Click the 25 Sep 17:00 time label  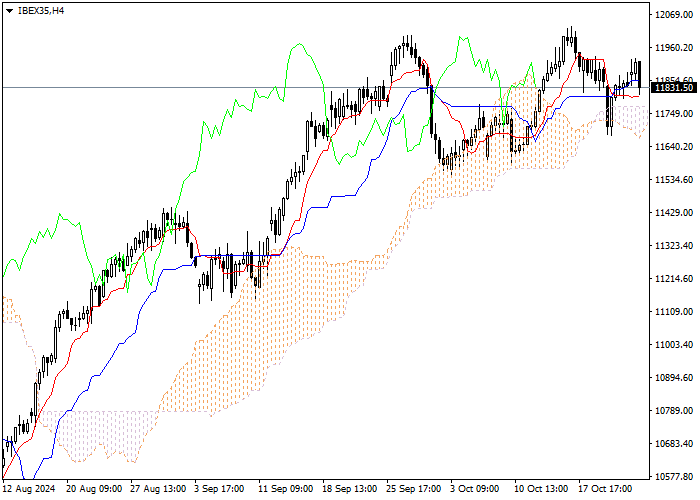[415, 489]
